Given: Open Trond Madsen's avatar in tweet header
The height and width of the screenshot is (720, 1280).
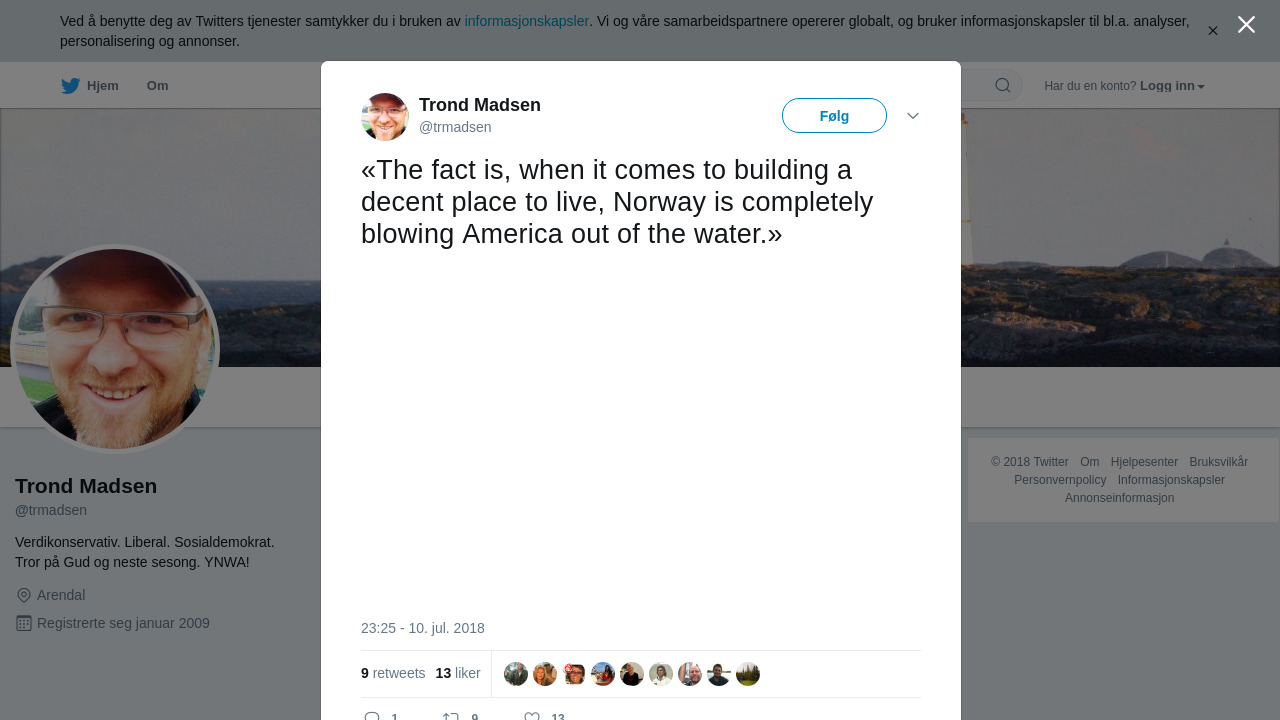Looking at the screenshot, I should [385, 117].
